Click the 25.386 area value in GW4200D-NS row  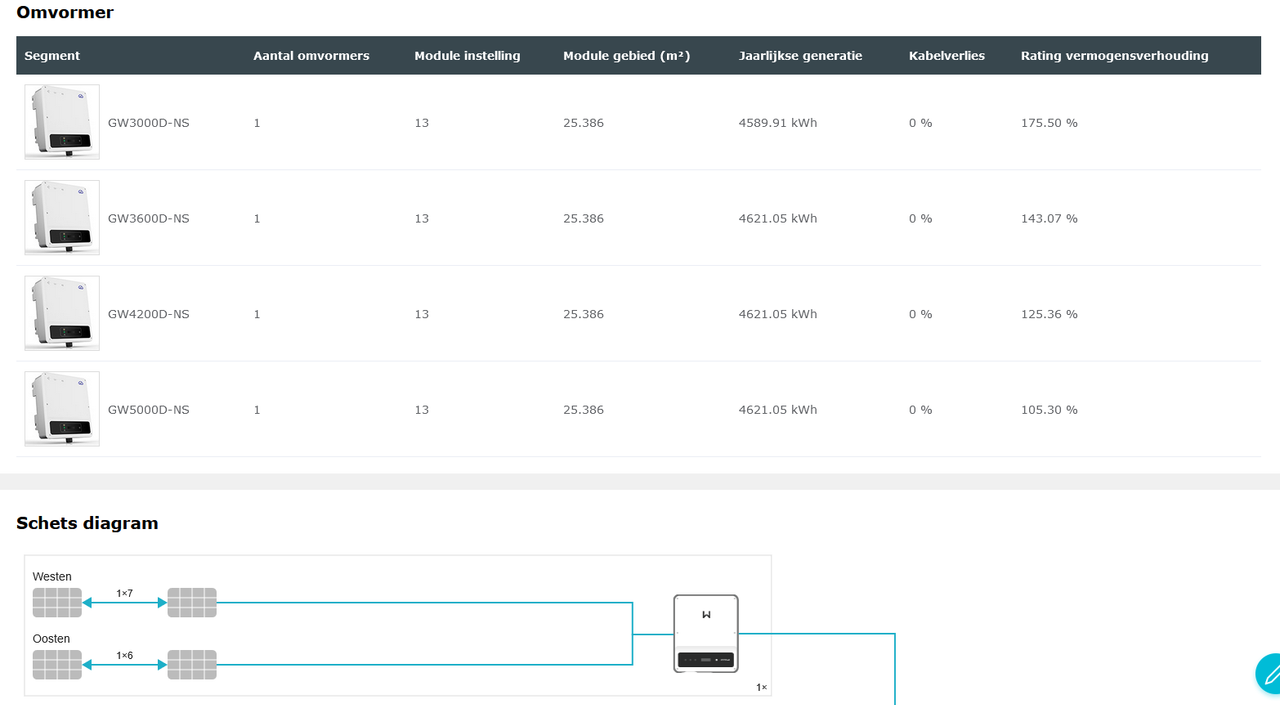pyautogui.click(x=583, y=314)
